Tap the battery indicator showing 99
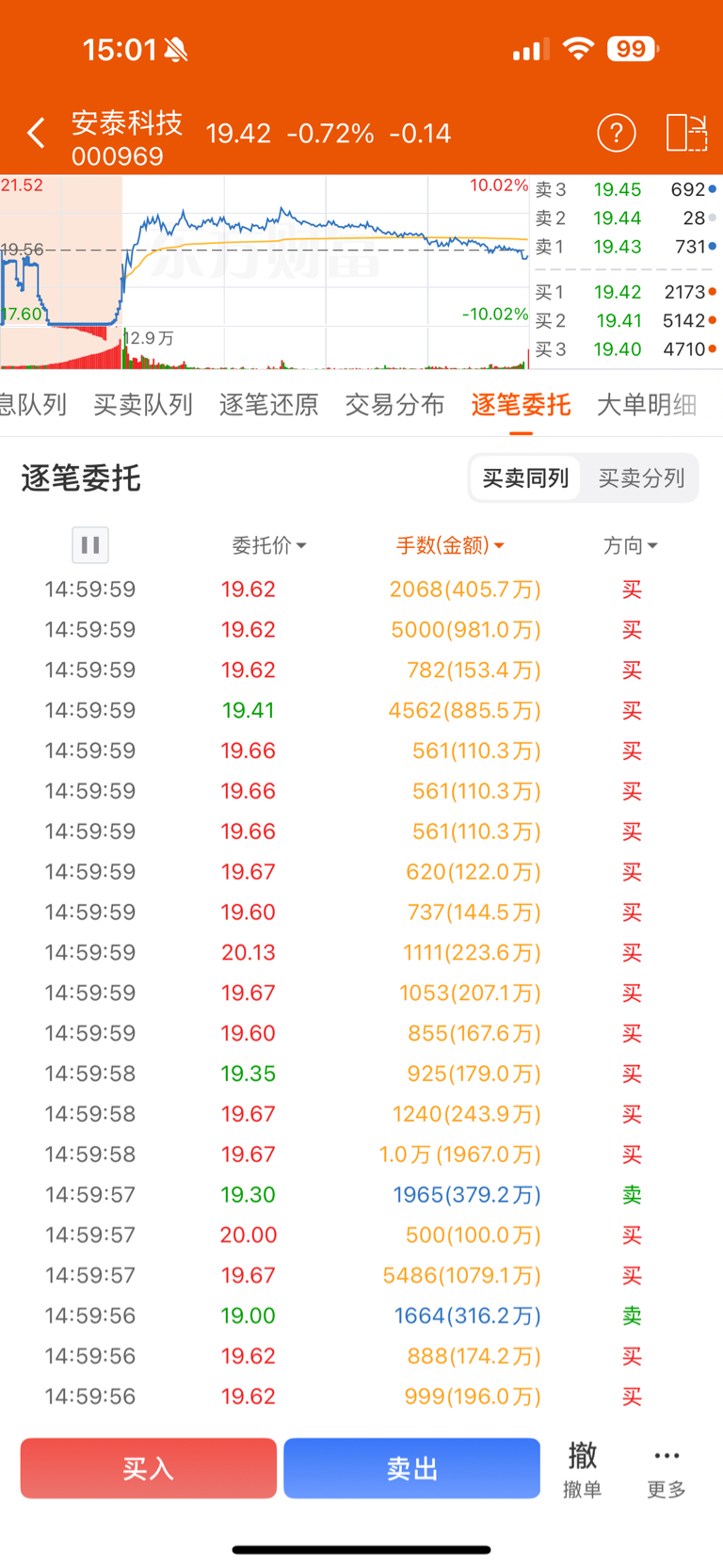This screenshot has width=723, height=1568. (633, 49)
